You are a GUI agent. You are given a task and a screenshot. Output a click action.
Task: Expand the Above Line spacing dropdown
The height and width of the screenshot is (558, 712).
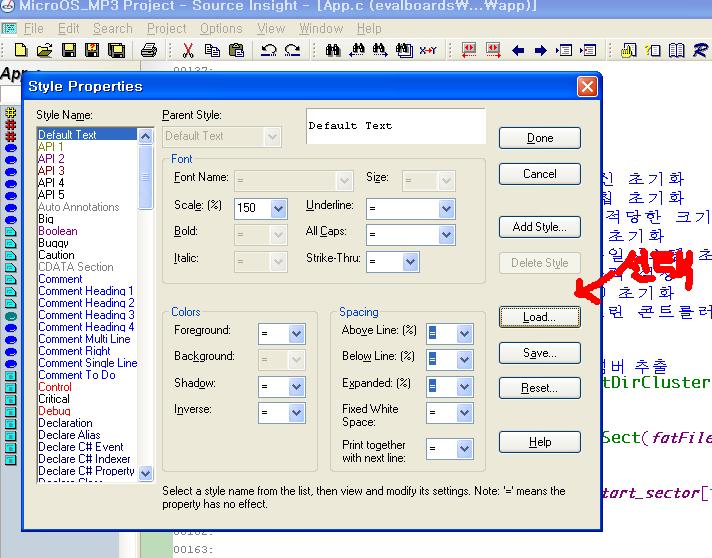[465, 334]
